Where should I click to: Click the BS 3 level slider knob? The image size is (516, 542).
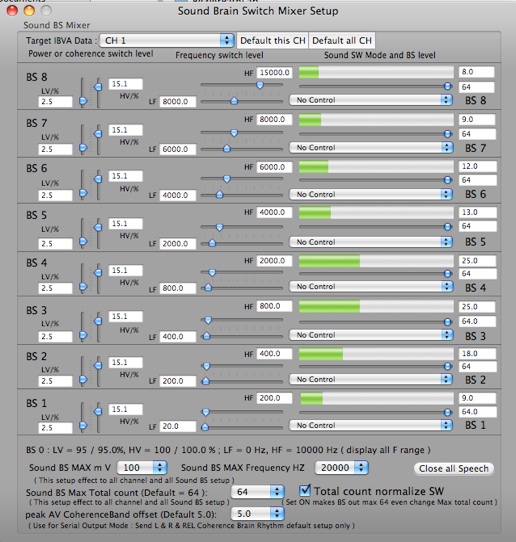448,322
